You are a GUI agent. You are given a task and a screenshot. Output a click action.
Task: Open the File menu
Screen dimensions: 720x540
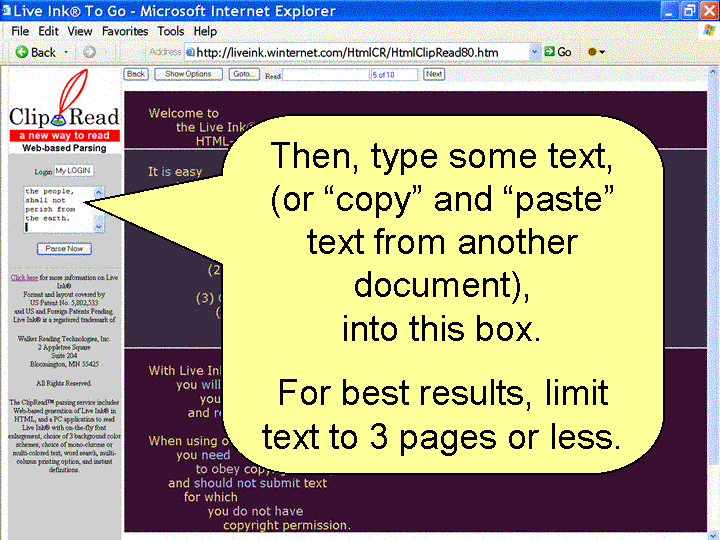point(20,31)
